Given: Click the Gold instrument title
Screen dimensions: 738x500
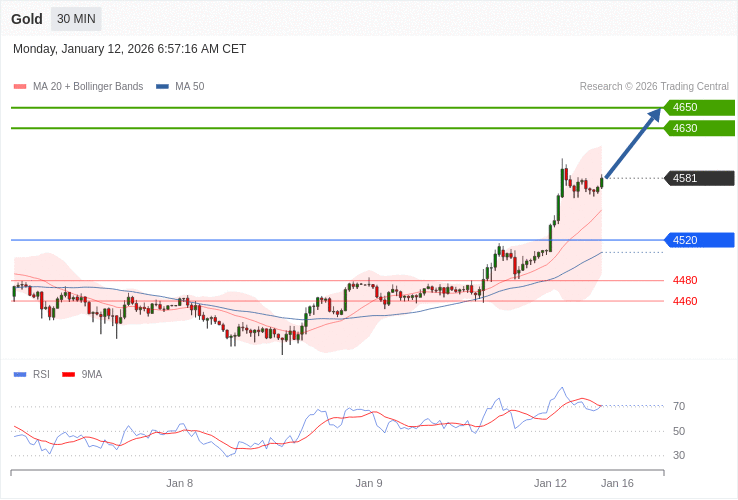Looking at the screenshot, I should [x=27, y=19].
